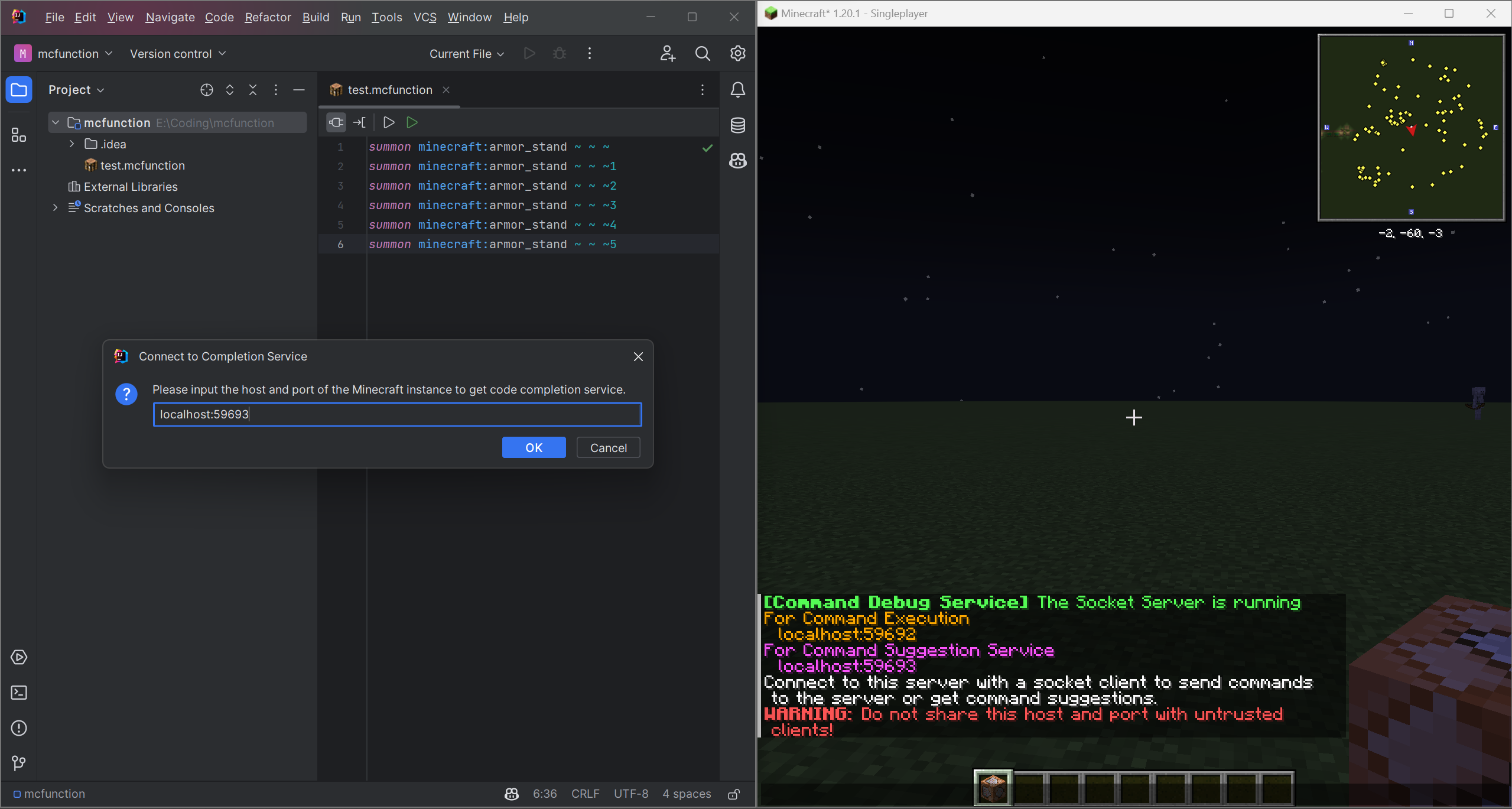Image resolution: width=1512 pixels, height=809 pixels.
Task: Open the Services tool window icon
Action: pos(19,657)
